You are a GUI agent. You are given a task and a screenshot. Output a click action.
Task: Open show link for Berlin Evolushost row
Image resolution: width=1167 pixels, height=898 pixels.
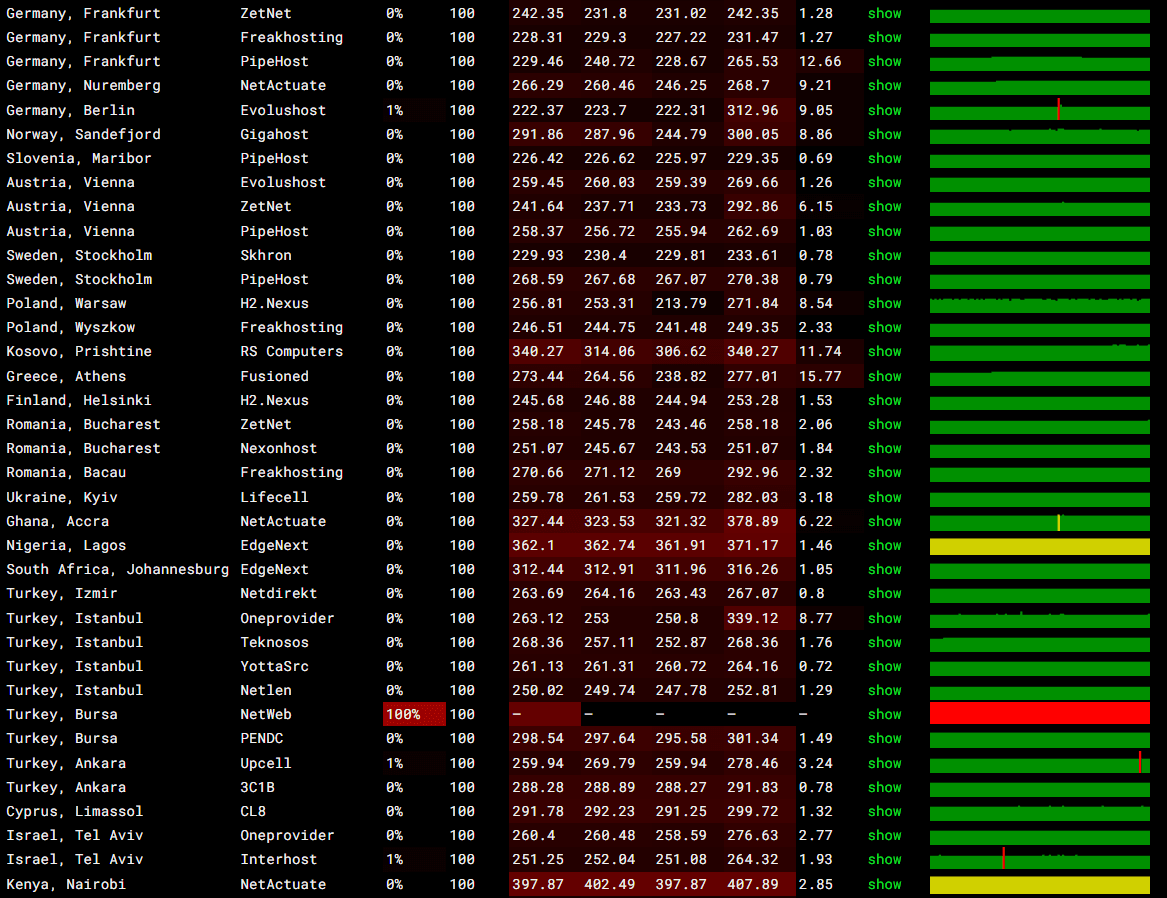(884, 110)
